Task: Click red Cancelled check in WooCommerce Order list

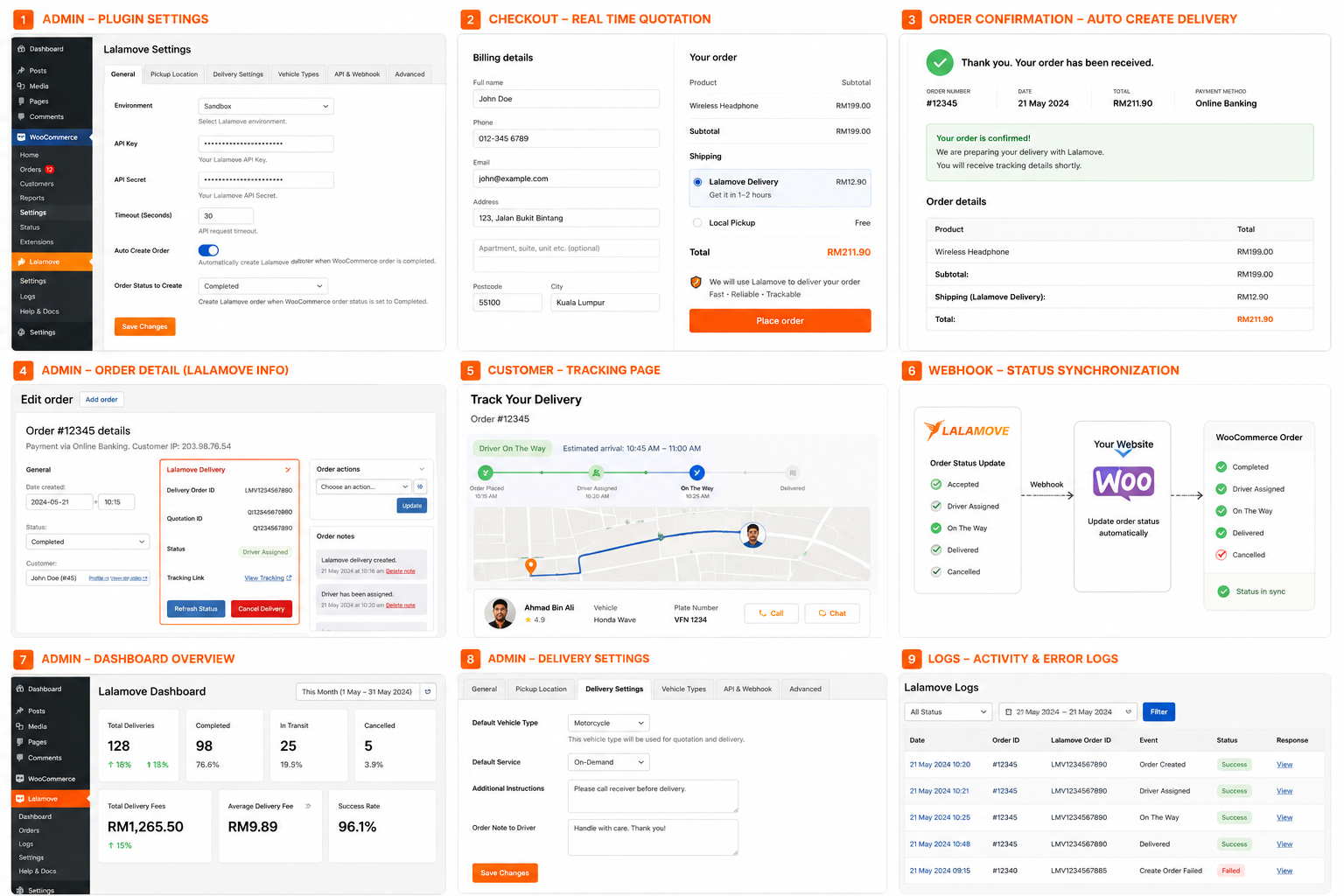Action: coord(1221,555)
